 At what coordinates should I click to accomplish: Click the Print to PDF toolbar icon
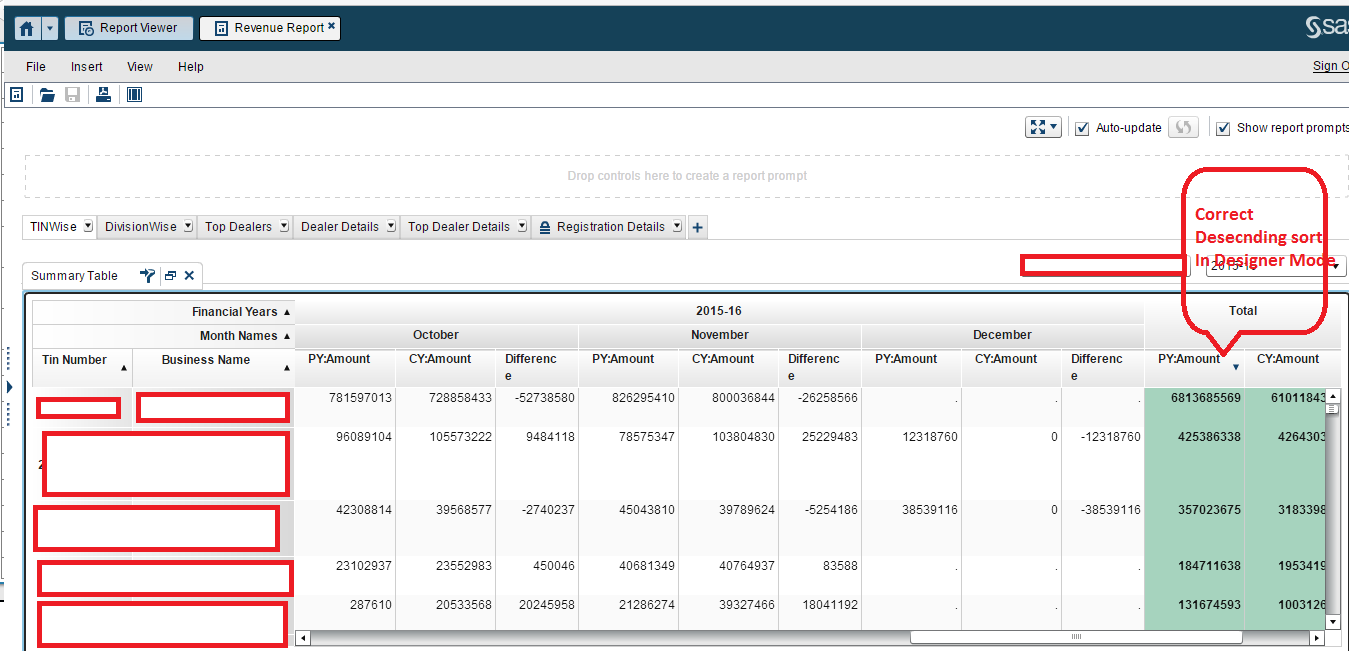coord(103,94)
